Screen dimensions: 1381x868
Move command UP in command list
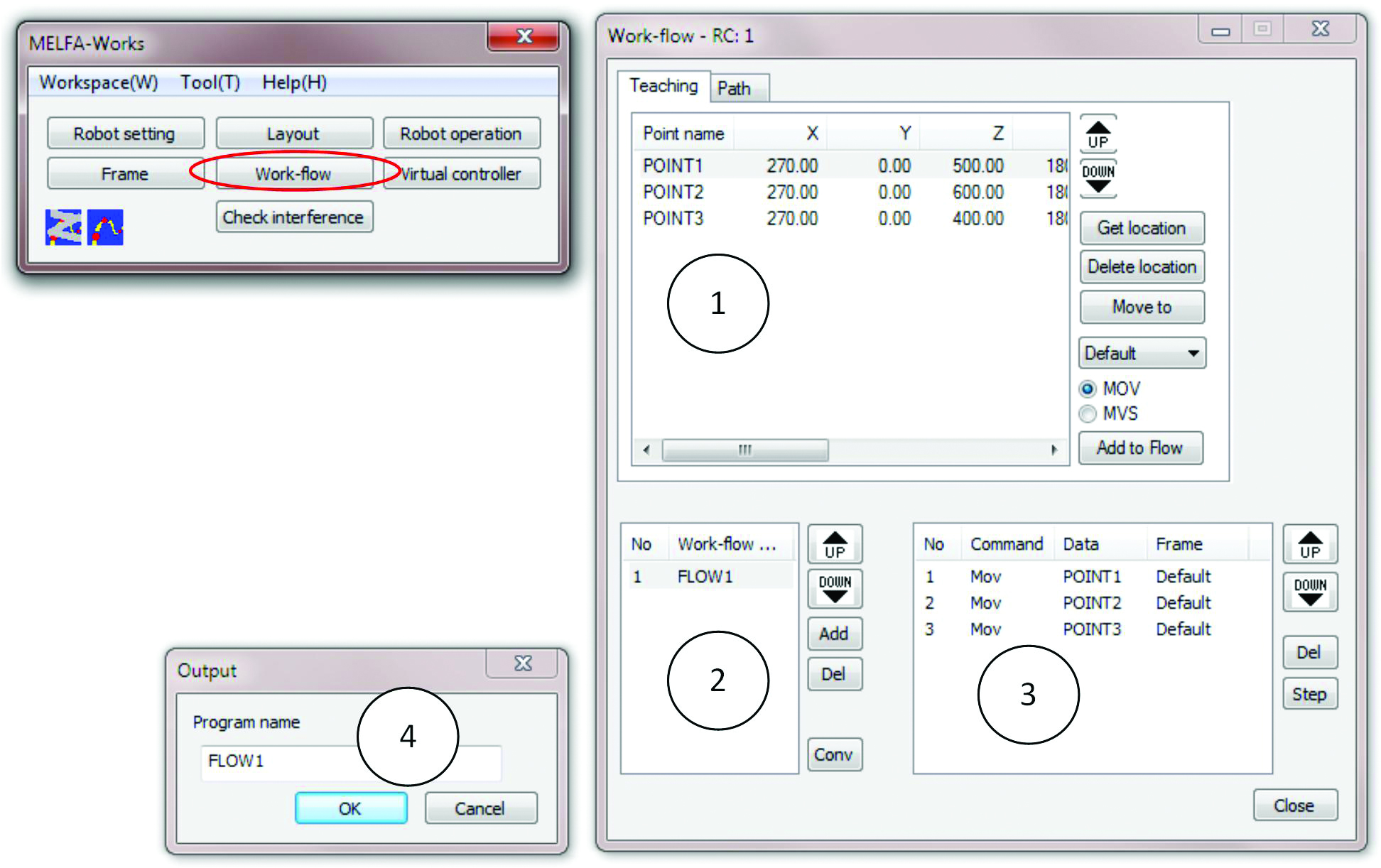[x=1310, y=545]
